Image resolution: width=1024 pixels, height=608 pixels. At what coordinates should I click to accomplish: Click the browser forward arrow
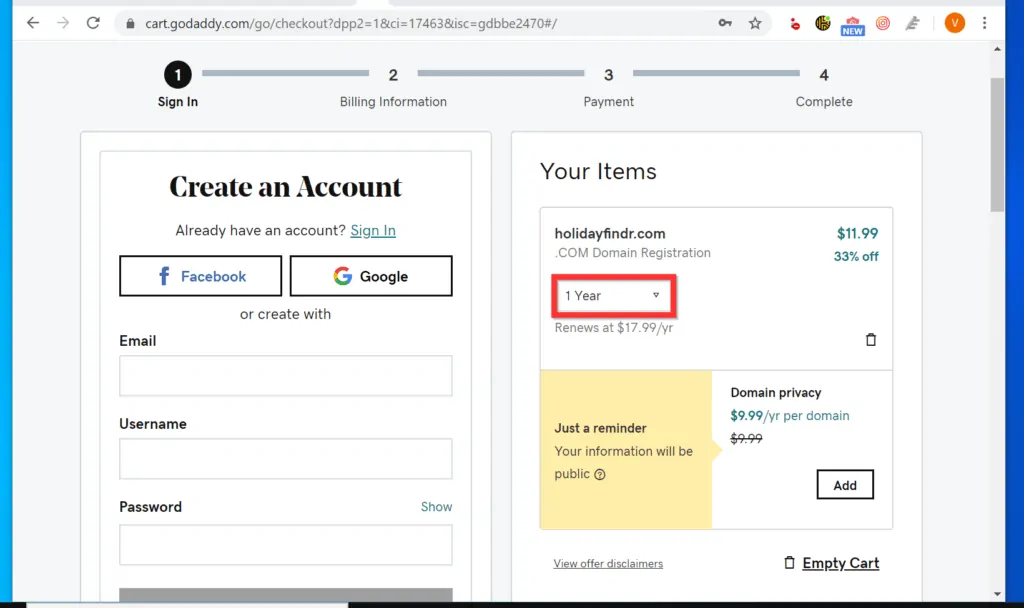click(x=63, y=24)
